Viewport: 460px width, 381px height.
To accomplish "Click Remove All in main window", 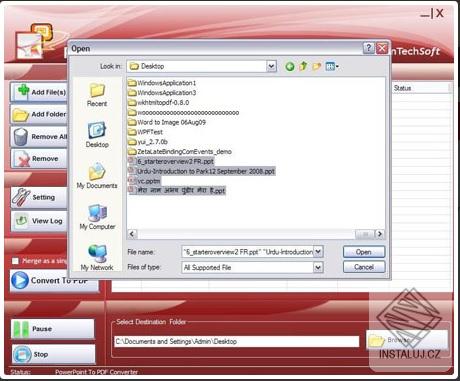I will pyautogui.click(x=39, y=137).
